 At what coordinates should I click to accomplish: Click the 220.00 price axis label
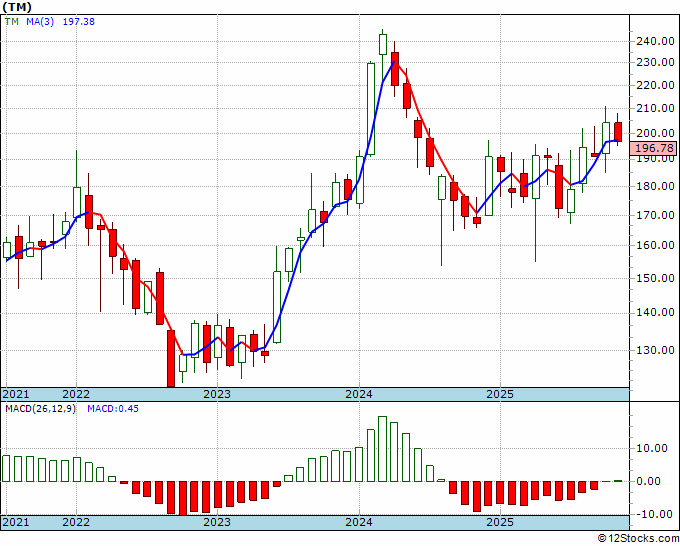(x=655, y=85)
